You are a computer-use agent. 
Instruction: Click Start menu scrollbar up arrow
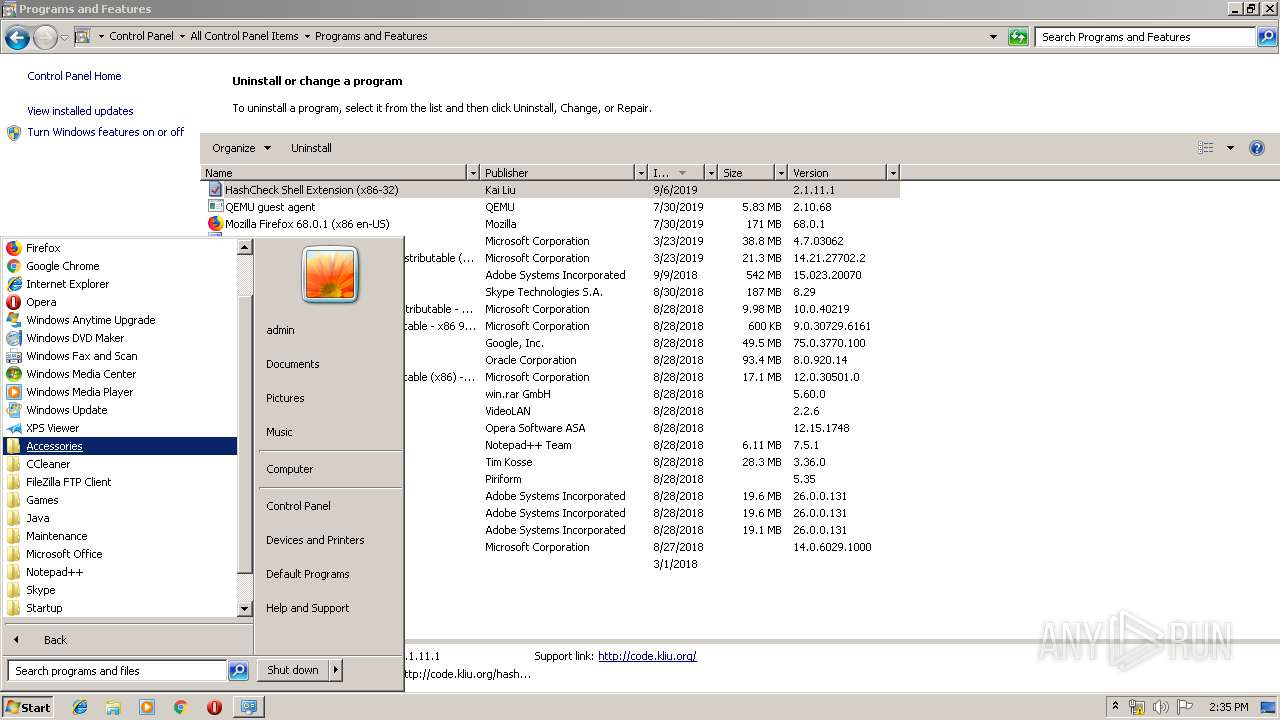pyautogui.click(x=244, y=247)
